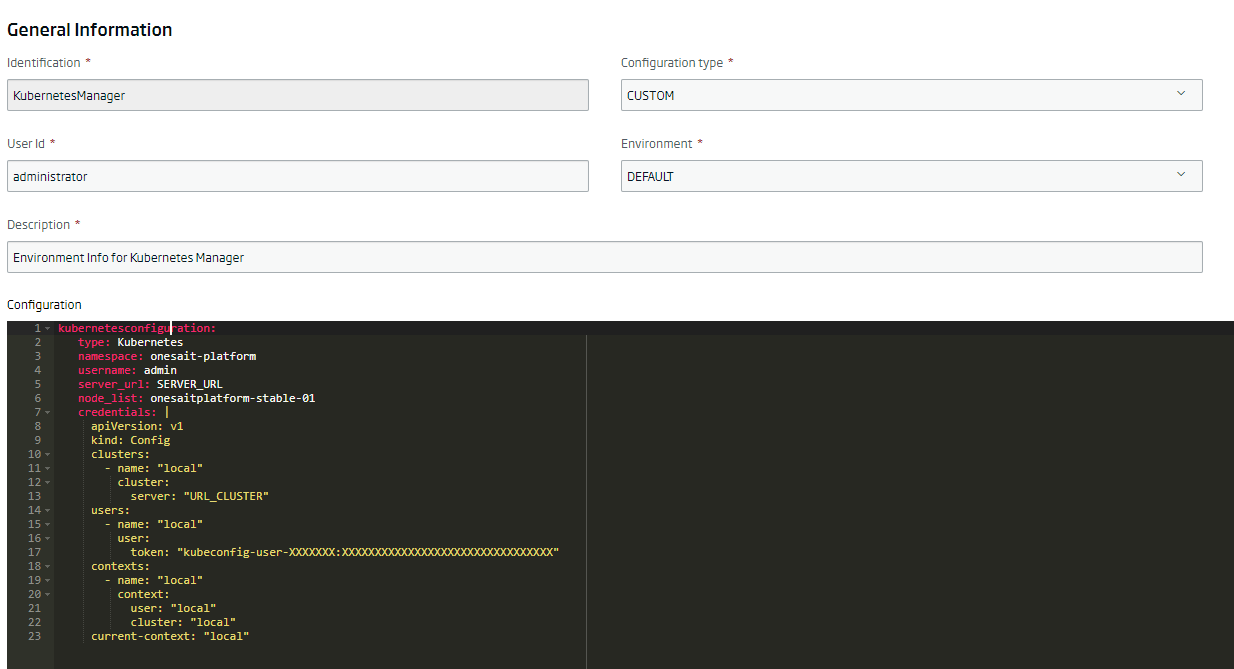
Task: Fold the user block on line 16
Action: [x=46, y=537]
